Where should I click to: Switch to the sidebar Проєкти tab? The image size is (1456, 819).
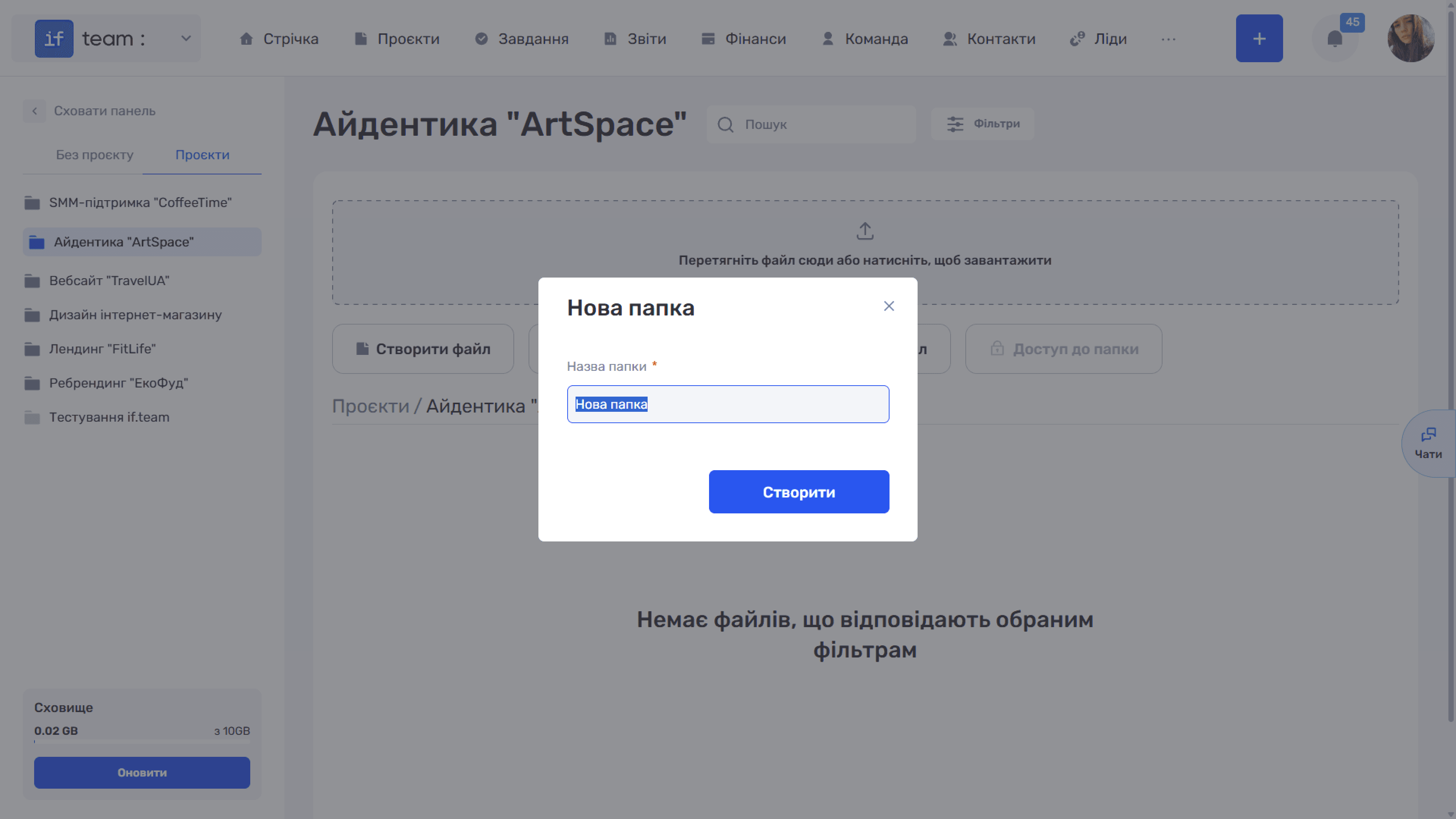pyautogui.click(x=202, y=155)
